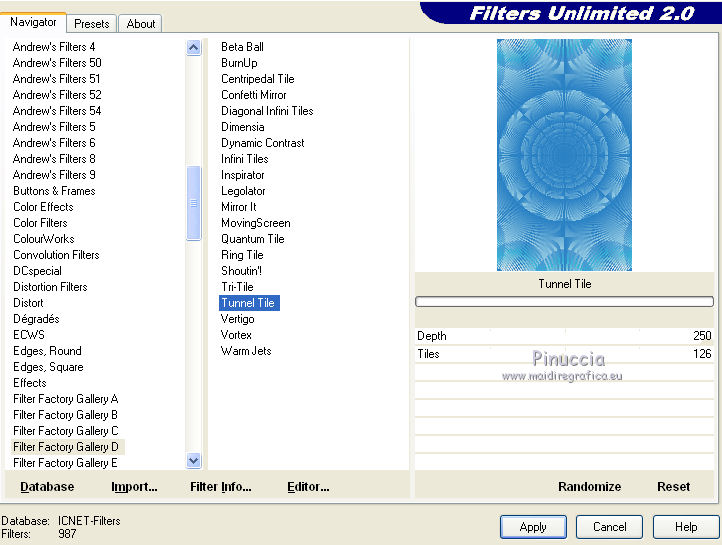Select Andrew's Filters 8 category

pos(54,159)
